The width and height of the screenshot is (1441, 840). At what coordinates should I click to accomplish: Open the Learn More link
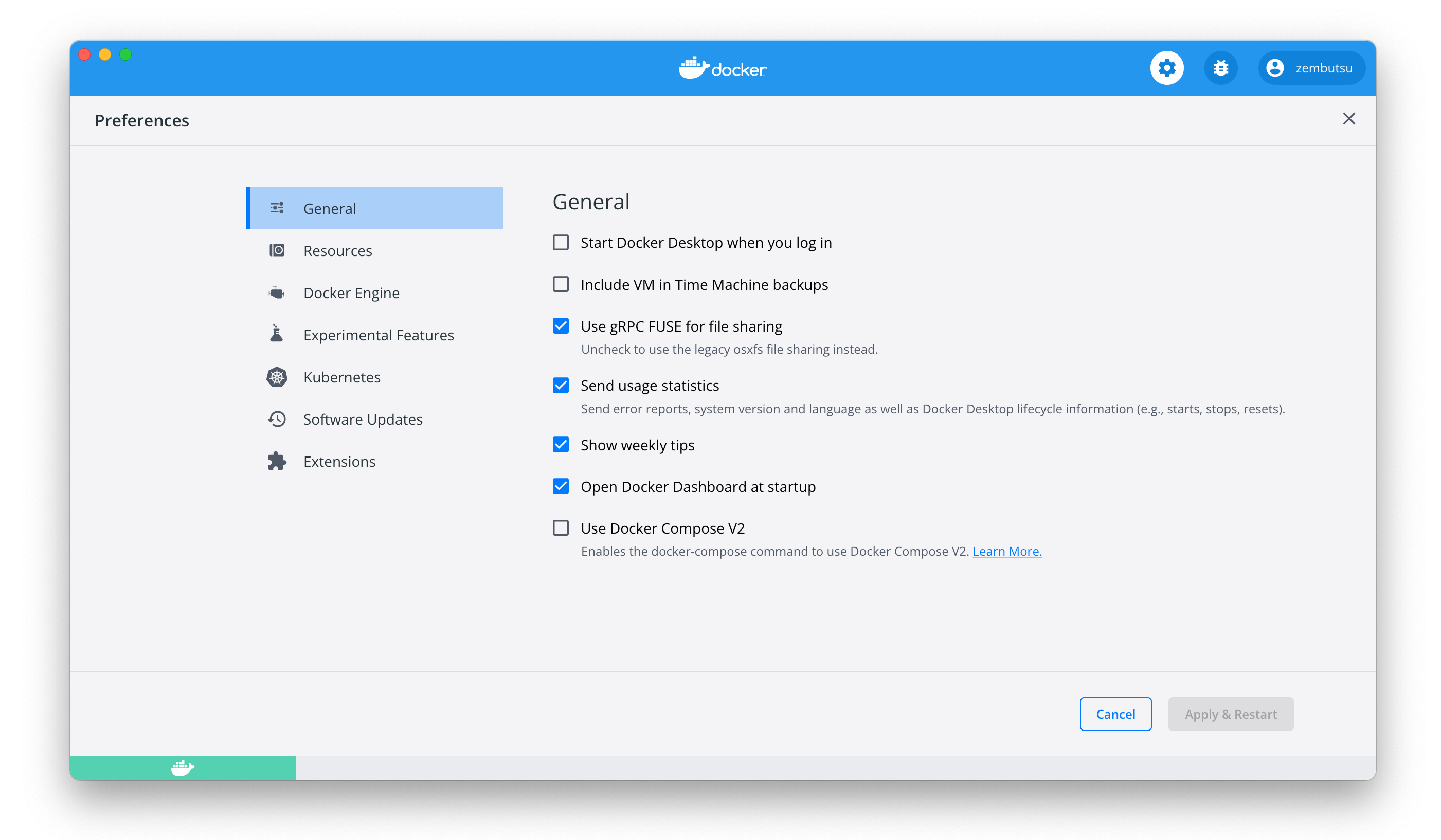[1007, 552]
